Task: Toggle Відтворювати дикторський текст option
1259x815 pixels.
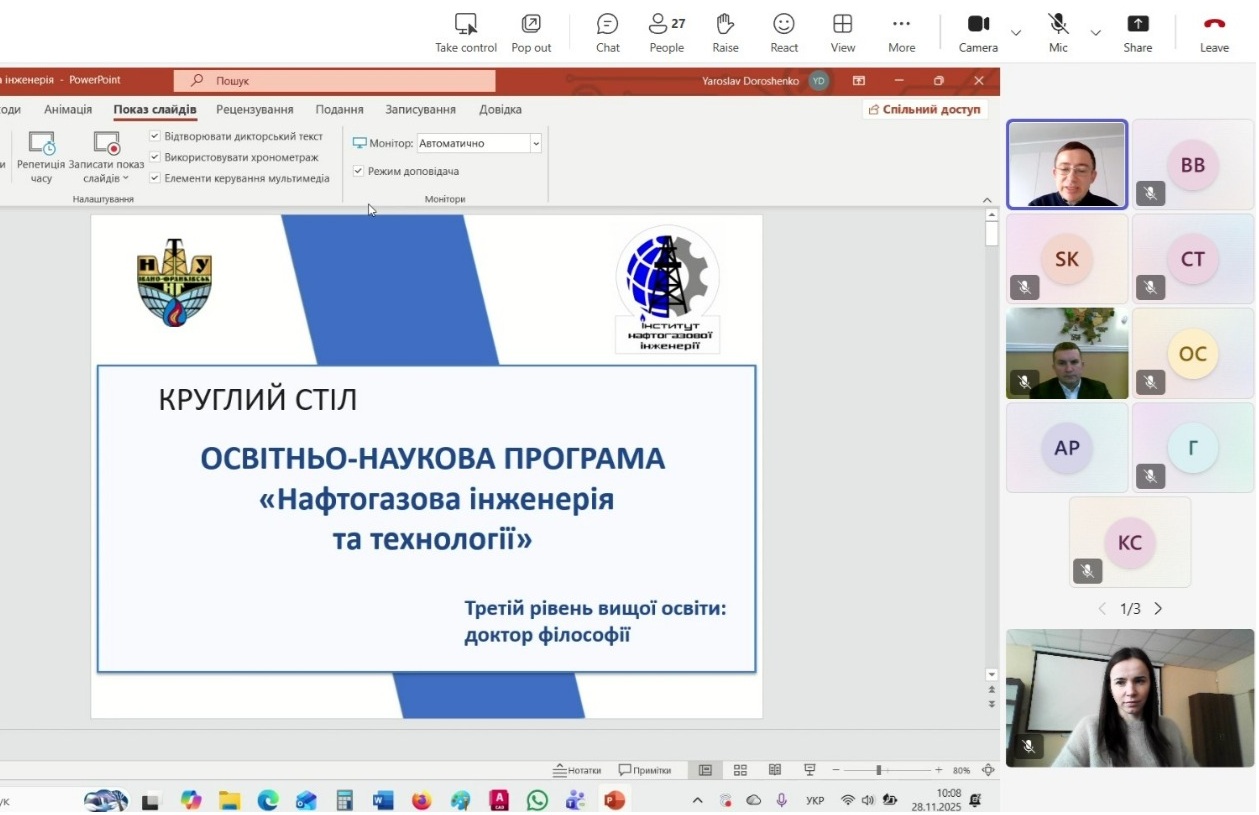Action: (x=155, y=135)
